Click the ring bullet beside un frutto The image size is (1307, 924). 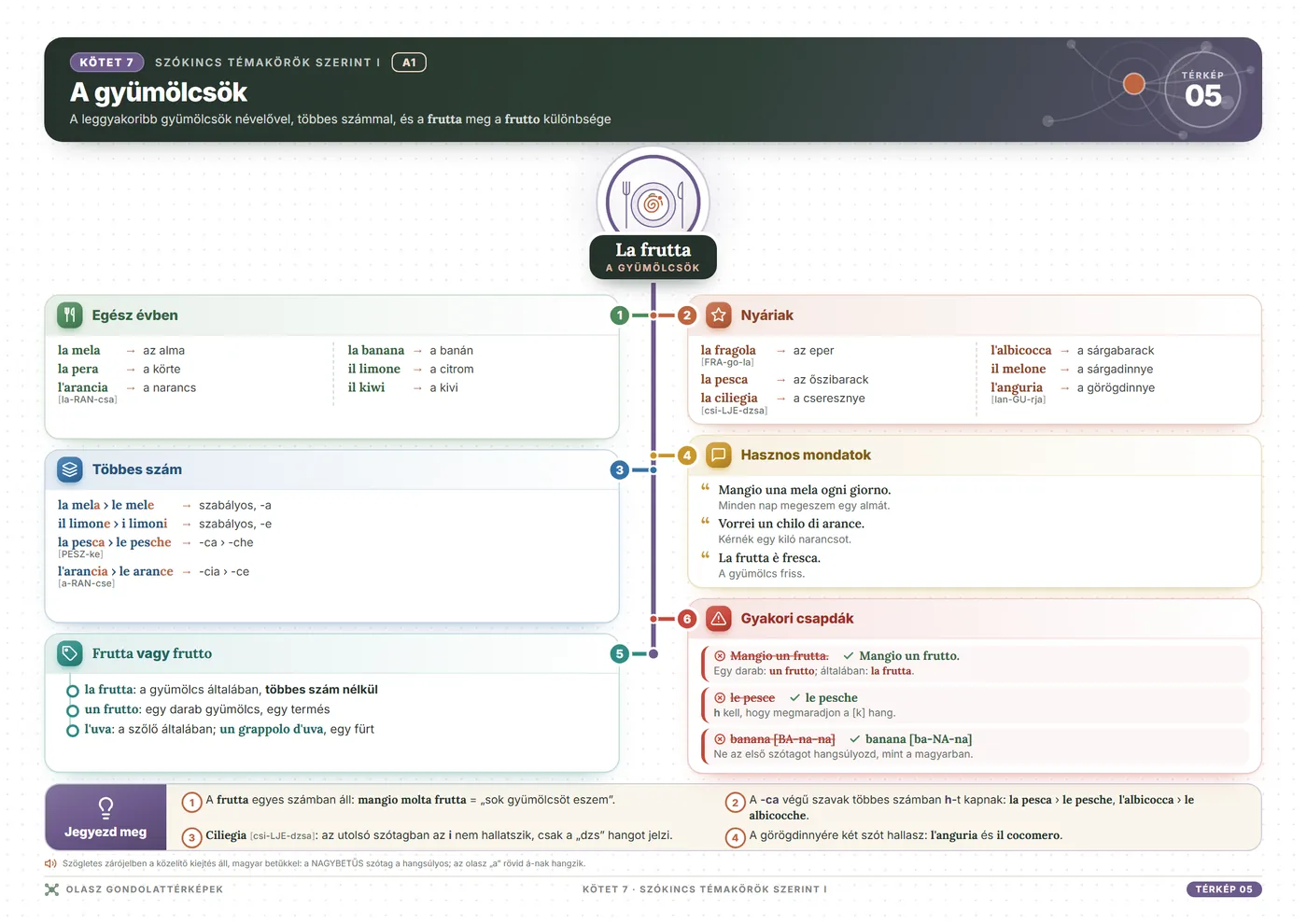(72, 710)
